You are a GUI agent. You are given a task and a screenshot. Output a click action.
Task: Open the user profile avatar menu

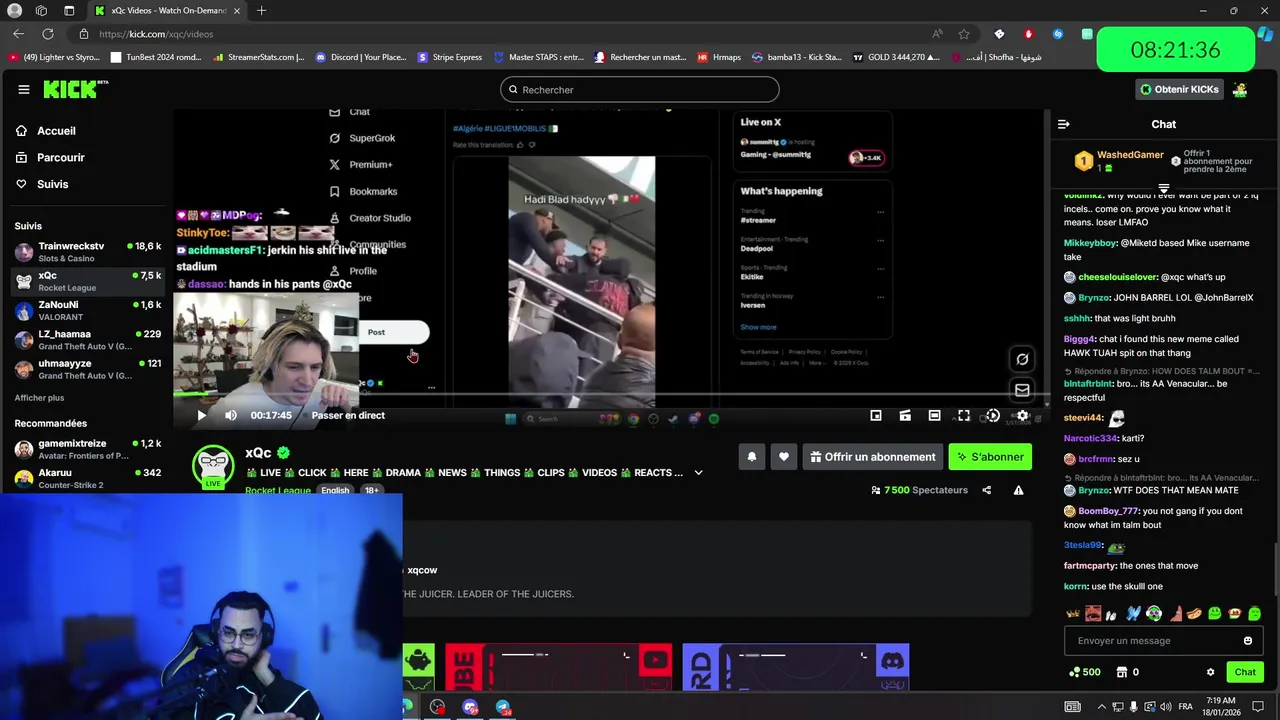1240,89
